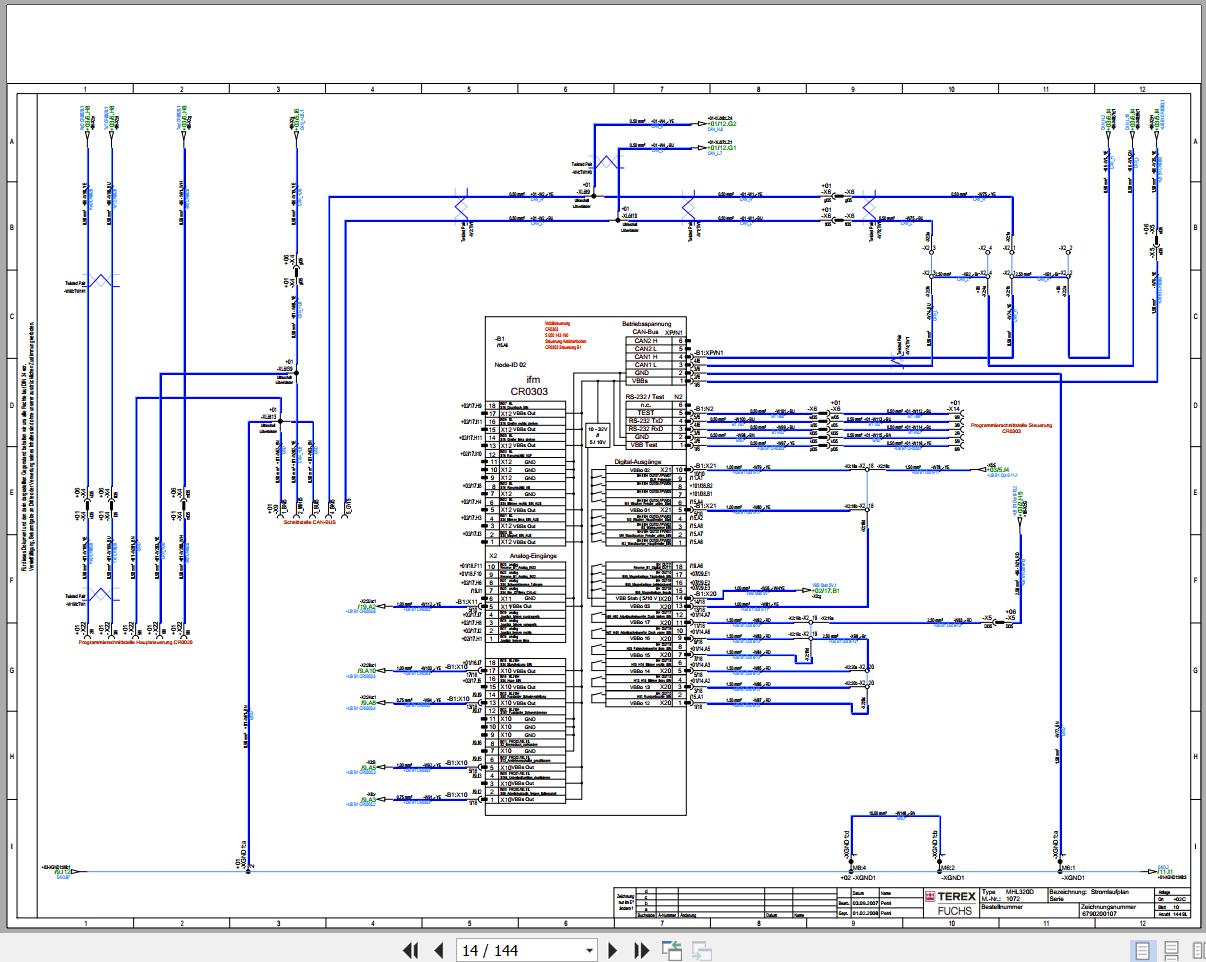The width and height of the screenshot is (1206, 962).
Task: Enable two-page facing layout
Action: 1196,950
